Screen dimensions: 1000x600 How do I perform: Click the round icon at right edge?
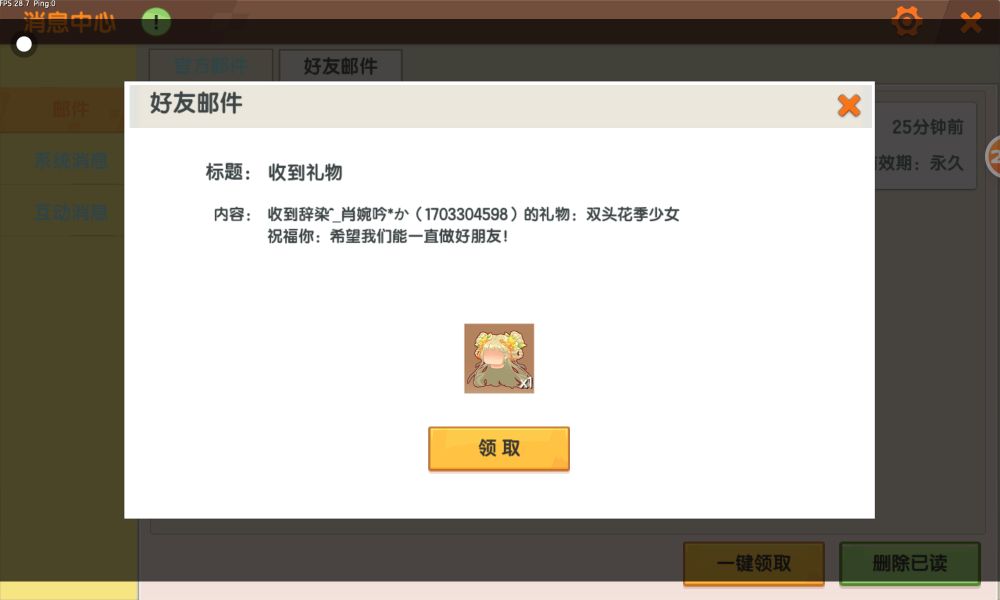tap(993, 157)
